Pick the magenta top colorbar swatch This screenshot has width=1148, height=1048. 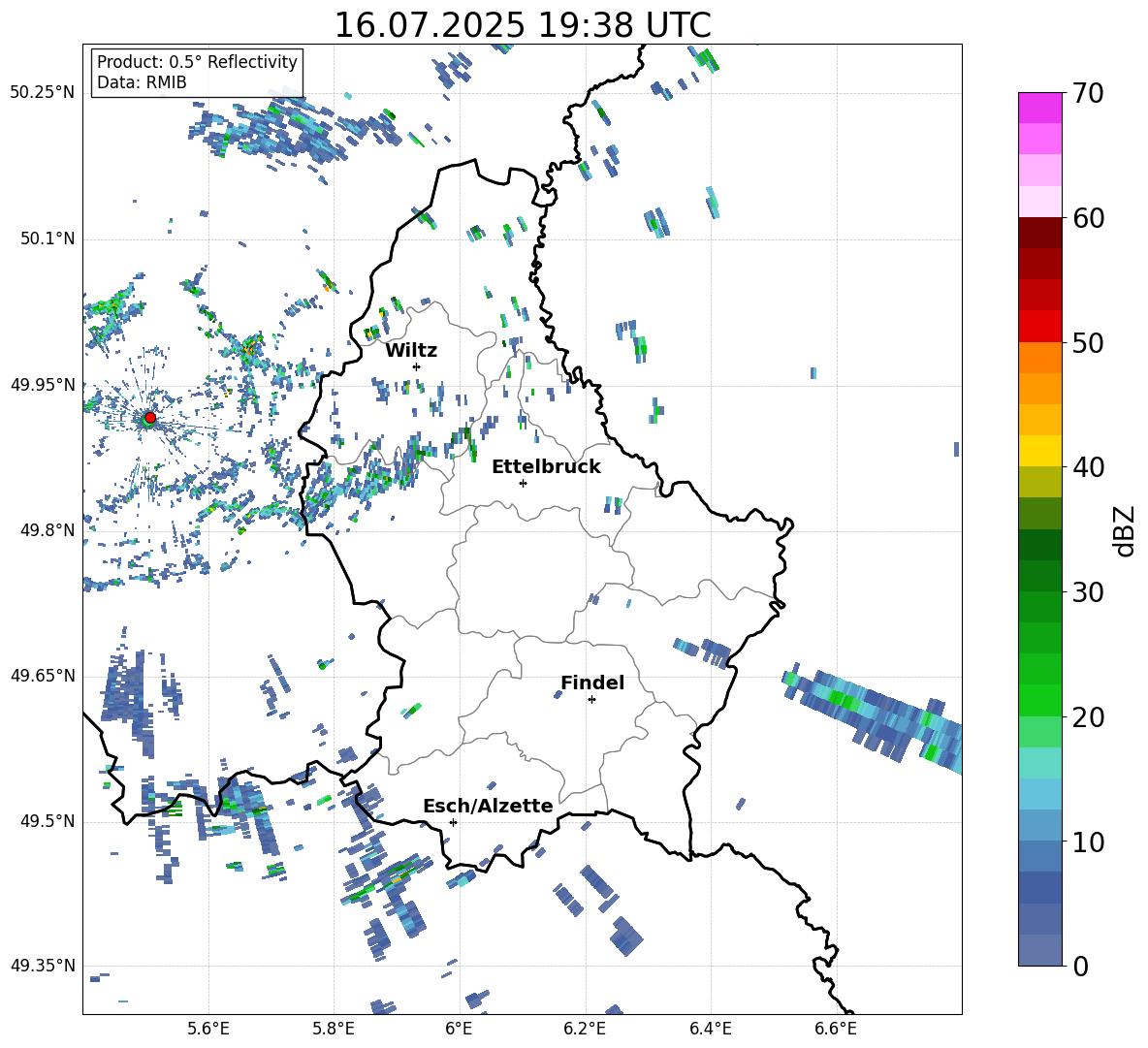pos(1039,109)
